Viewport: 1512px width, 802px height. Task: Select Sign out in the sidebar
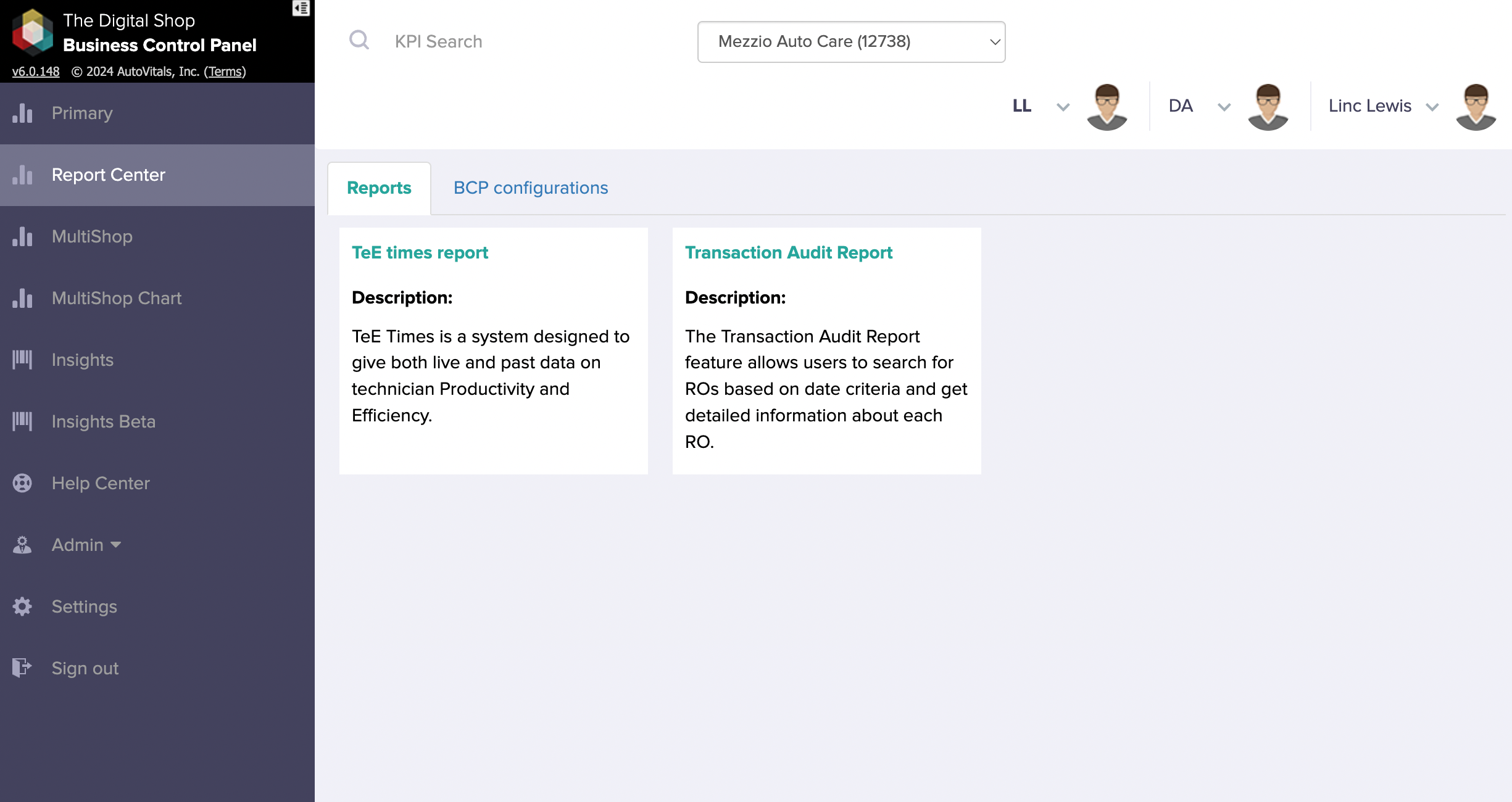[x=157, y=669]
